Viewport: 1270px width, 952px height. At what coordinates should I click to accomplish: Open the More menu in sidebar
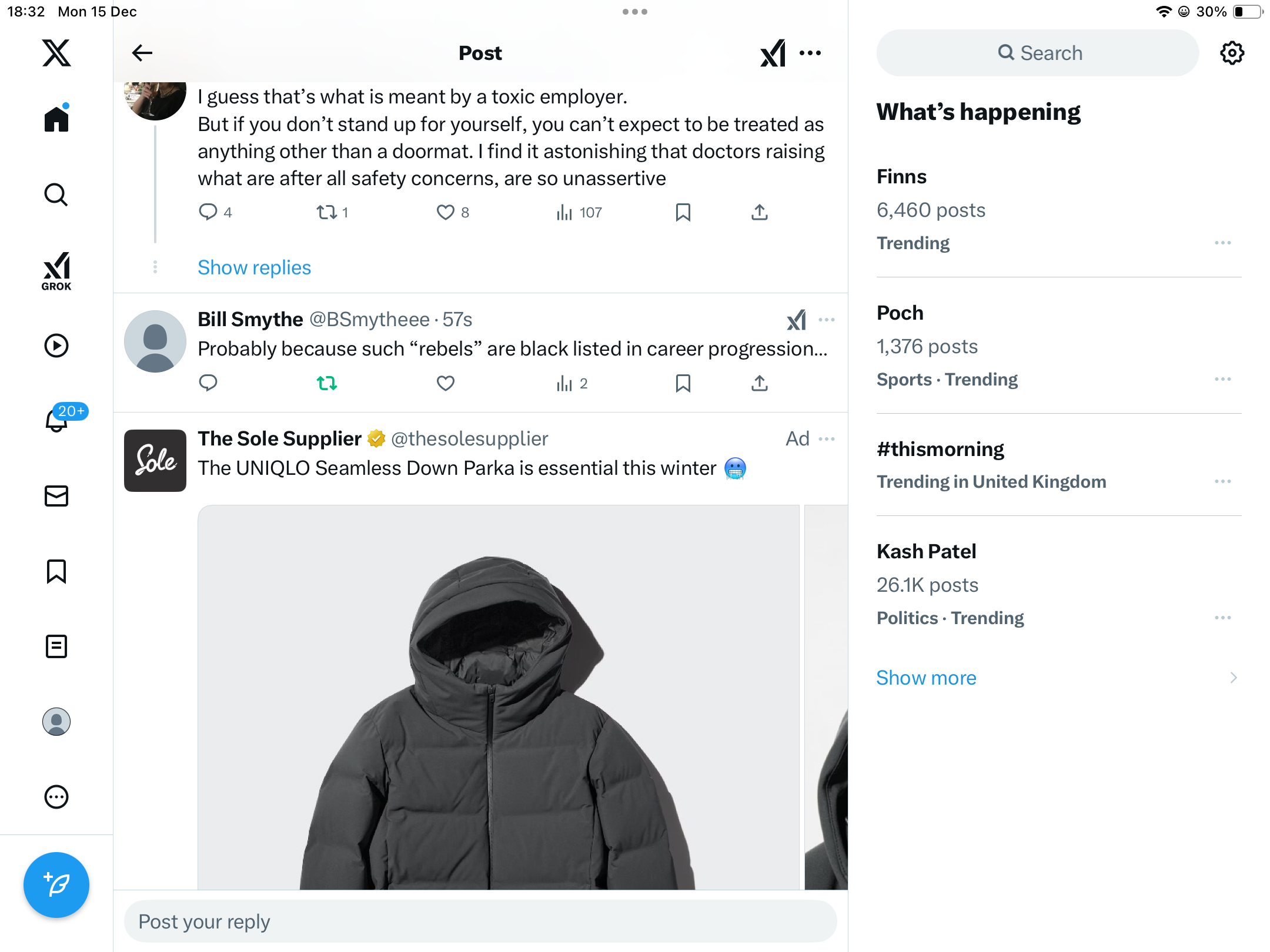56,797
